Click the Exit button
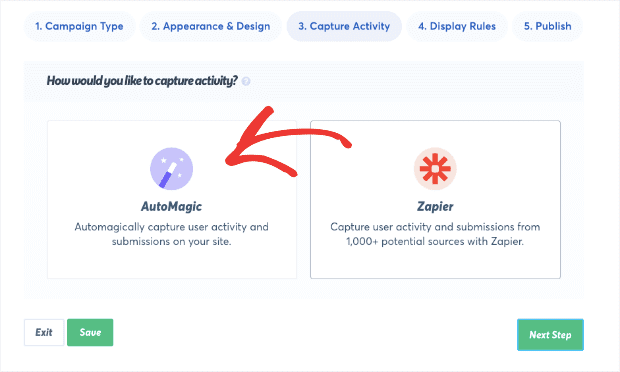Screen dimensions: 620x372 [x=44, y=332]
